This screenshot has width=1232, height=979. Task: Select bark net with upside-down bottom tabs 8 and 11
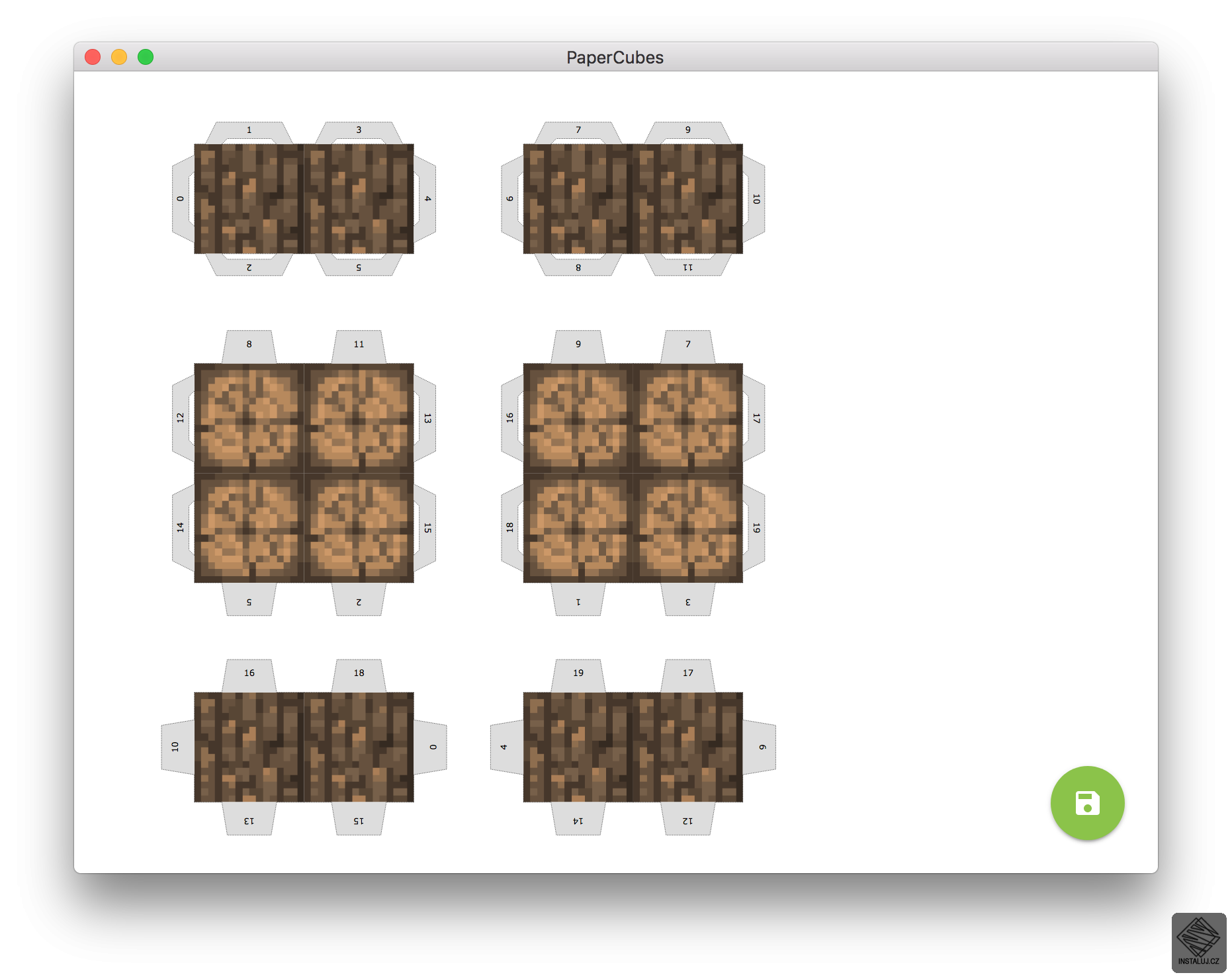coord(633,198)
